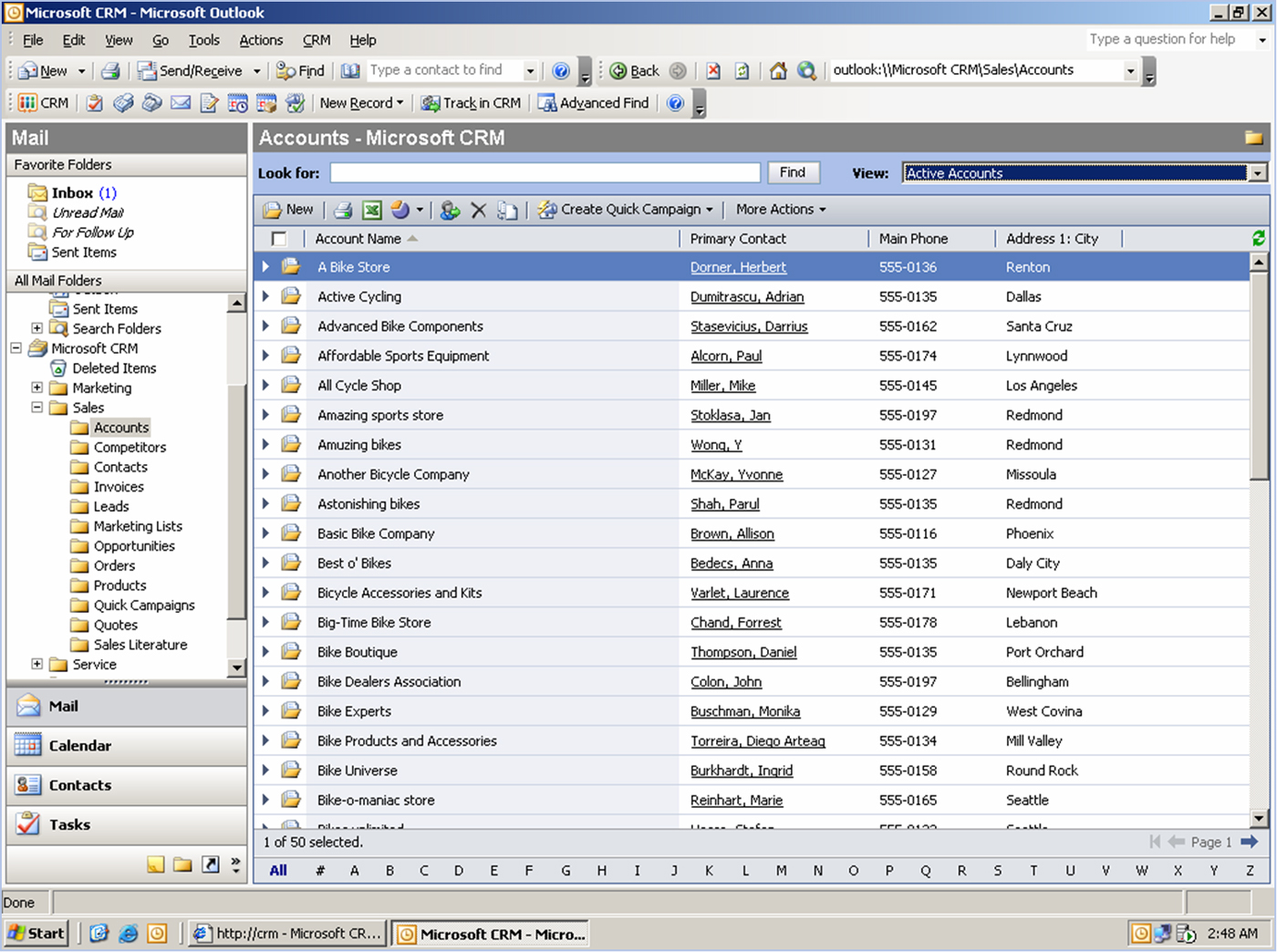Image resolution: width=1277 pixels, height=952 pixels.
Task: Expand the Marketing folder
Action: 37,388
